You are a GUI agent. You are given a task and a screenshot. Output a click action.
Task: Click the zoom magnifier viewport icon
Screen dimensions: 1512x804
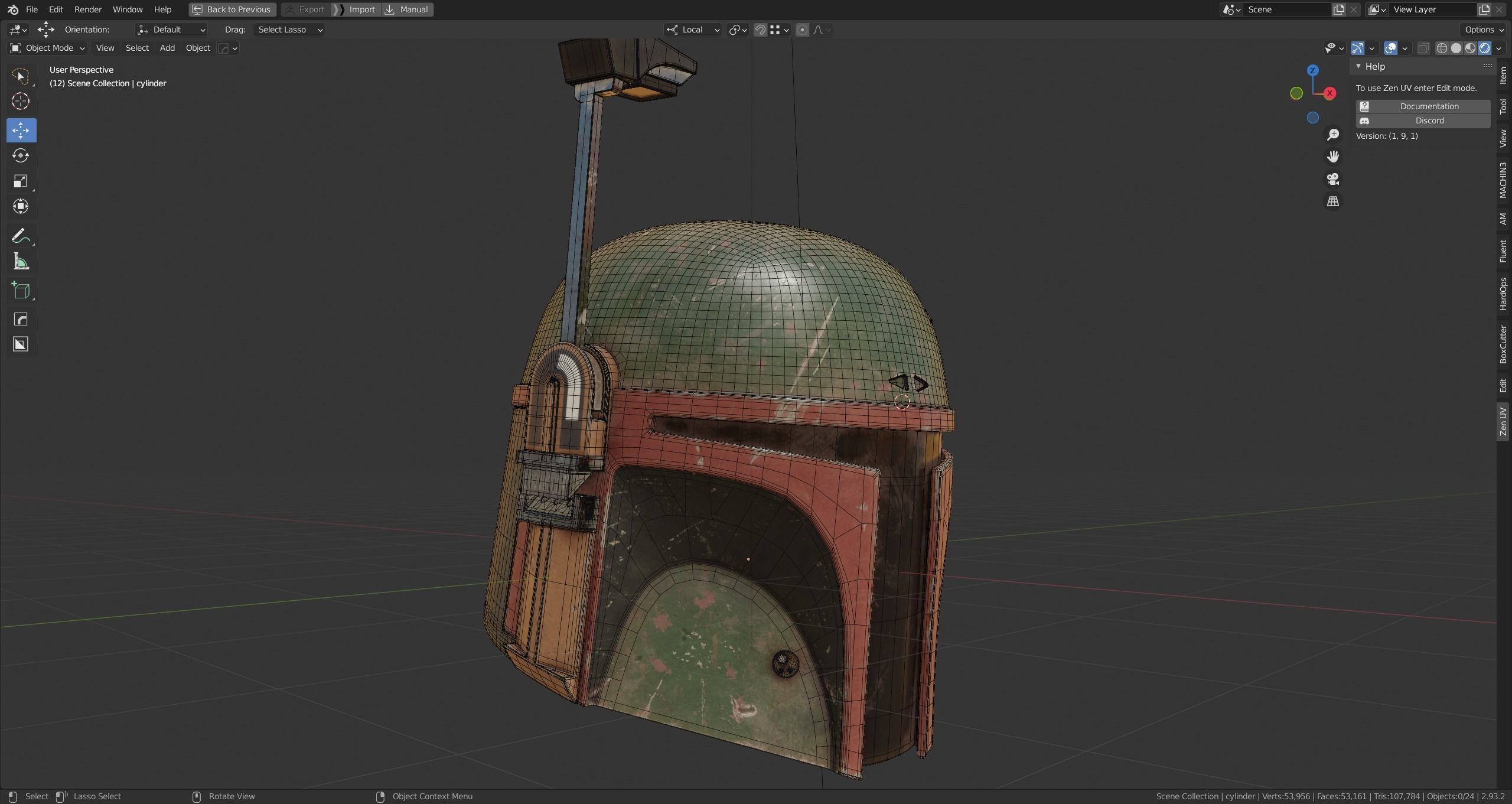[x=1333, y=135]
